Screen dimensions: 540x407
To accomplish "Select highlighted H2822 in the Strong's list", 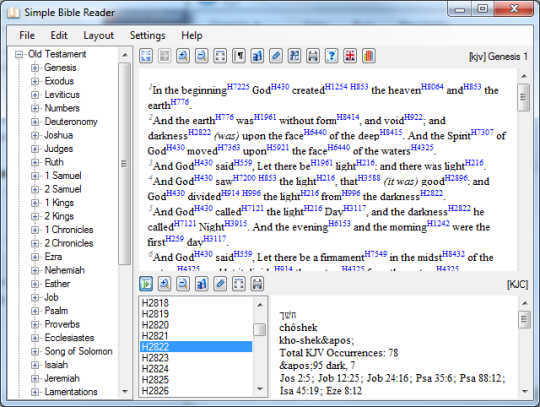I will click(196, 347).
